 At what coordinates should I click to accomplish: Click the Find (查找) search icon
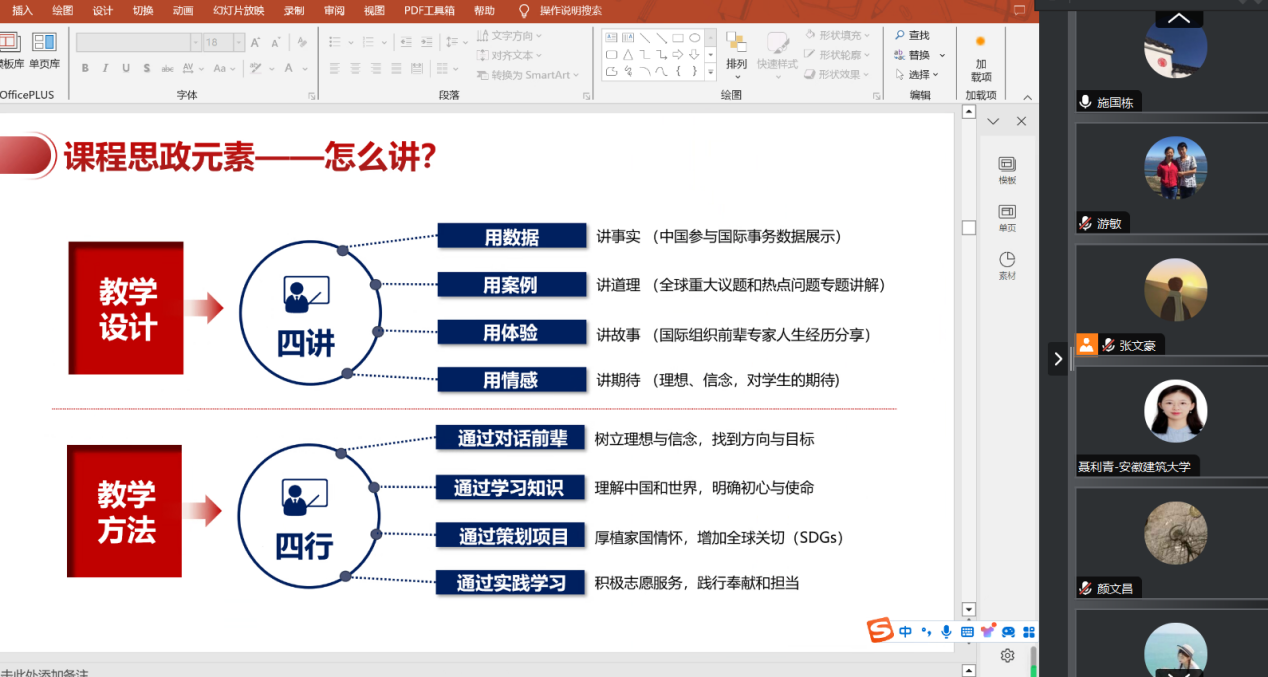click(x=900, y=35)
